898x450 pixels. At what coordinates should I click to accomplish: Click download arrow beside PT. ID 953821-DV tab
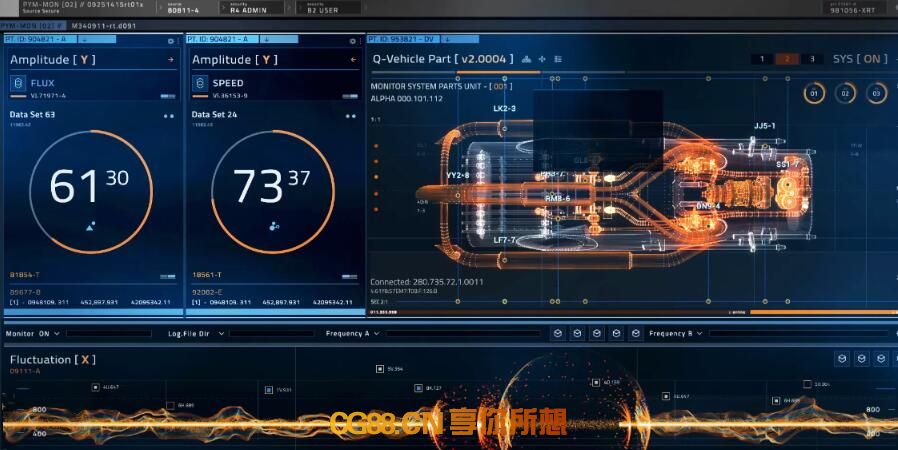tap(447, 40)
